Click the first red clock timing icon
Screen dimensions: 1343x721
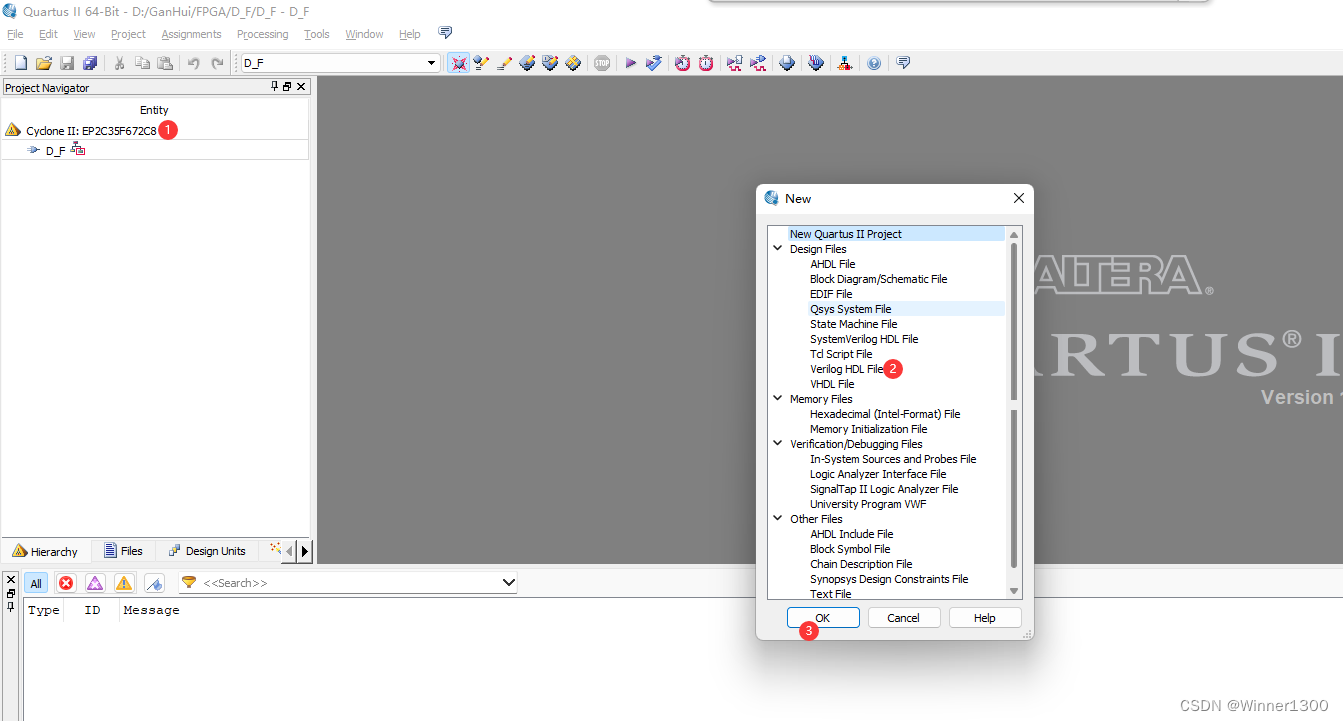(683, 63)
